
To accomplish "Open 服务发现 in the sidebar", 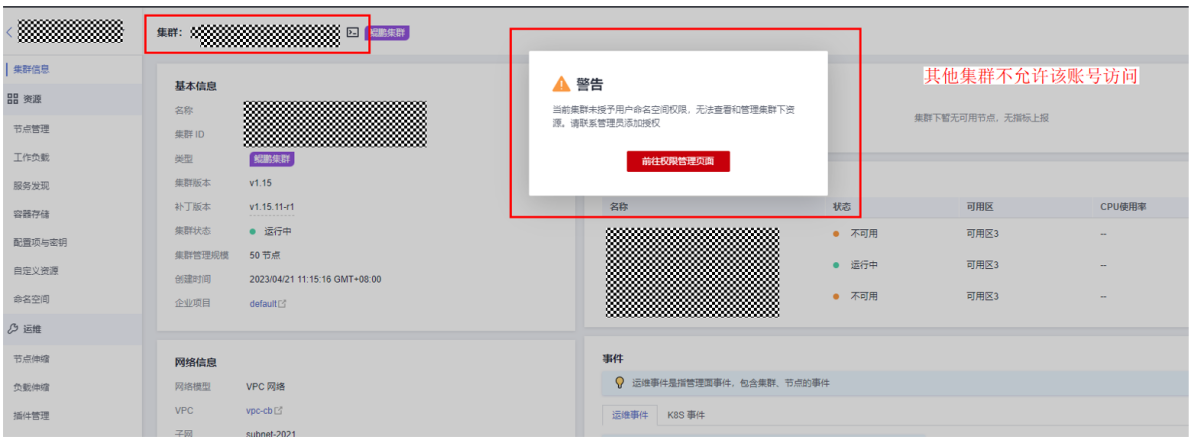I will coord(32,185).
